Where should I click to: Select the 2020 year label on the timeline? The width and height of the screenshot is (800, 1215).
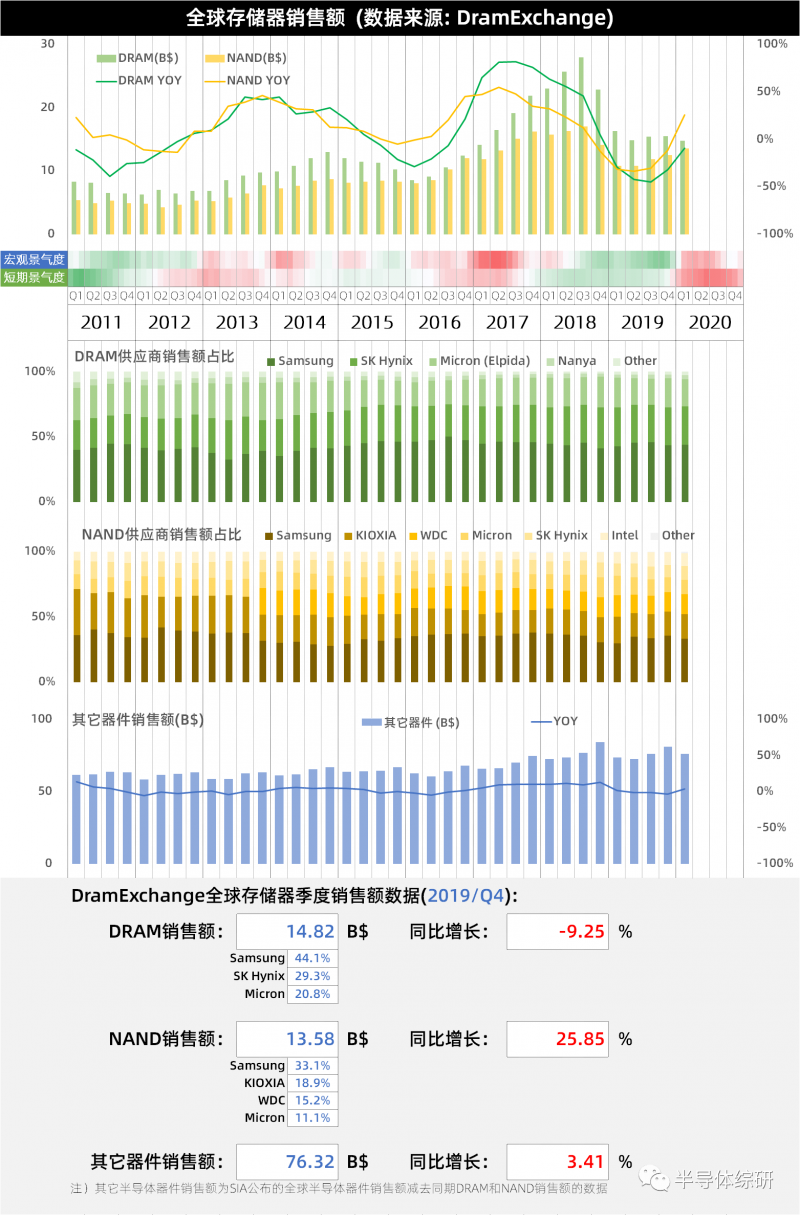tap(710, 323)
